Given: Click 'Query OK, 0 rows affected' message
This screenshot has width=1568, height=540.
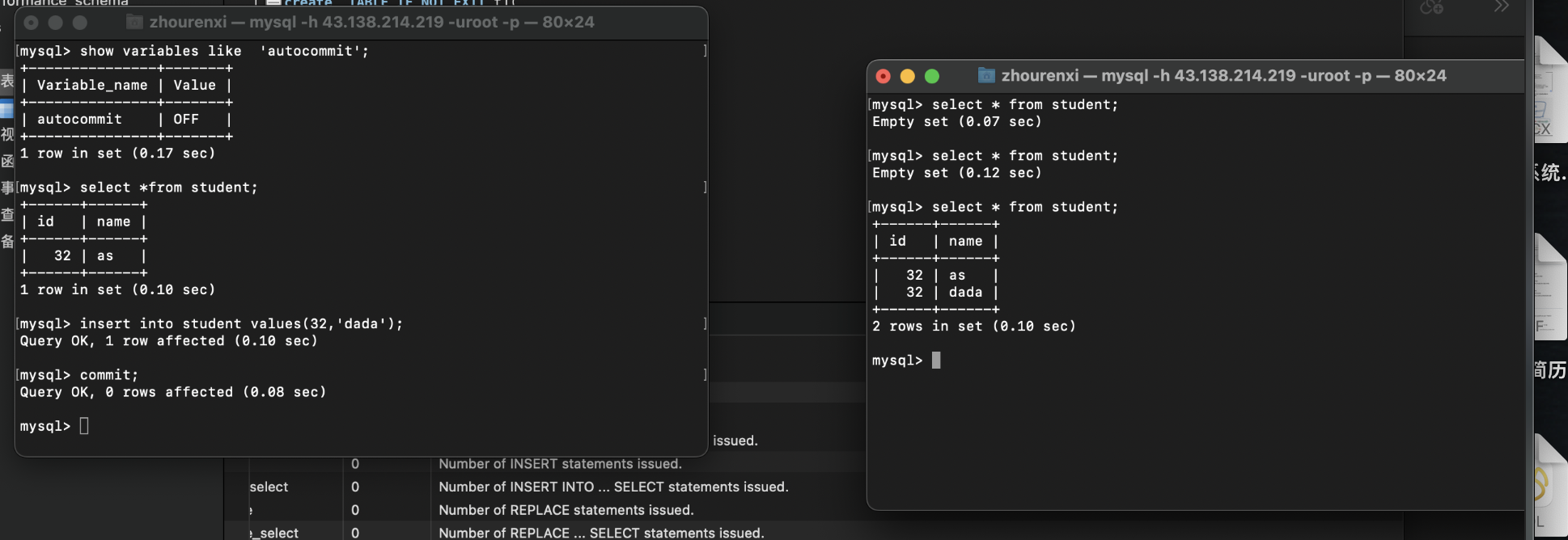Looking at the screenshot, I should [x=173, y=392].
